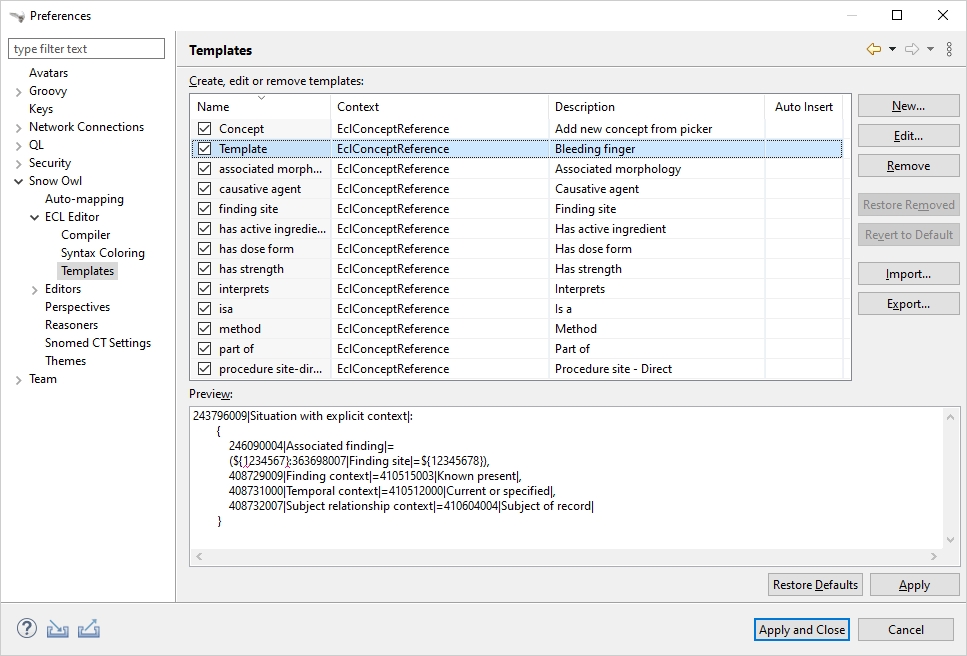Uncheck the Concept template checkbox

coord(205,129)
